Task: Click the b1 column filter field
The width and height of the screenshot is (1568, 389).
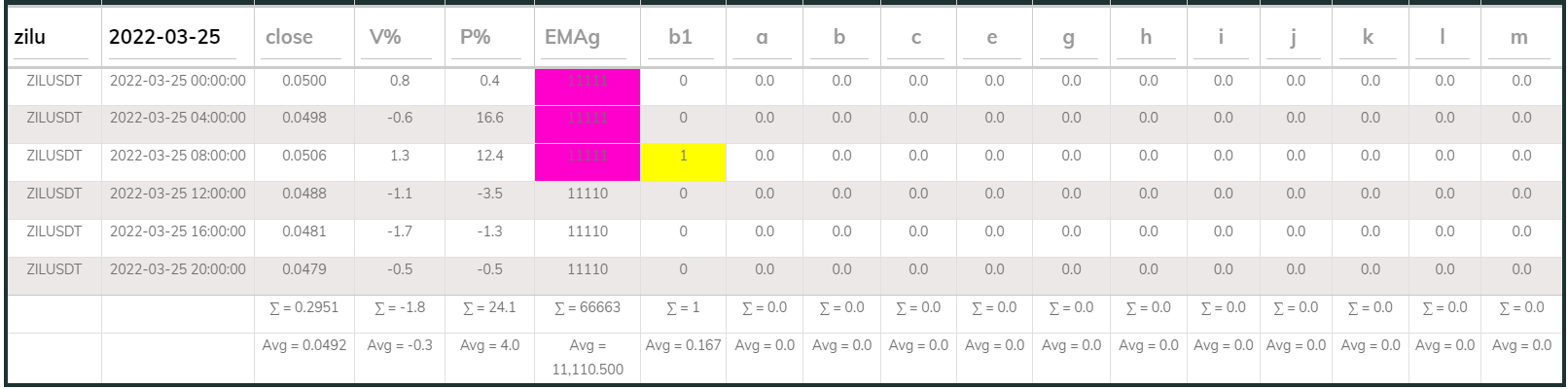Action: 683,38
